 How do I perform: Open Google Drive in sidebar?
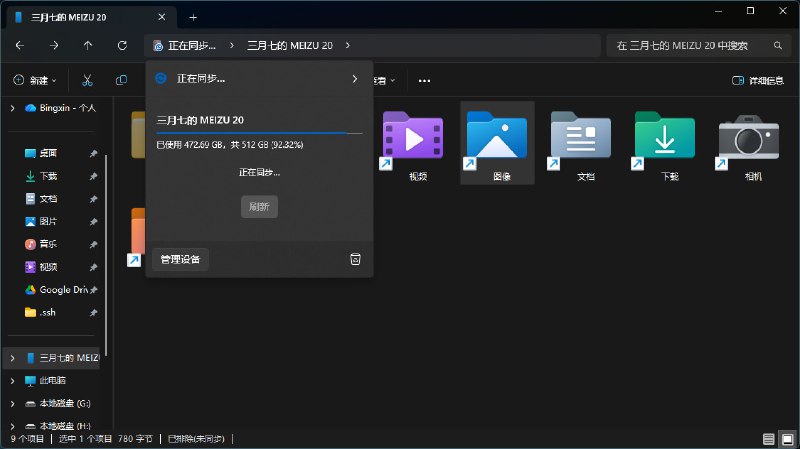[56, 289]
